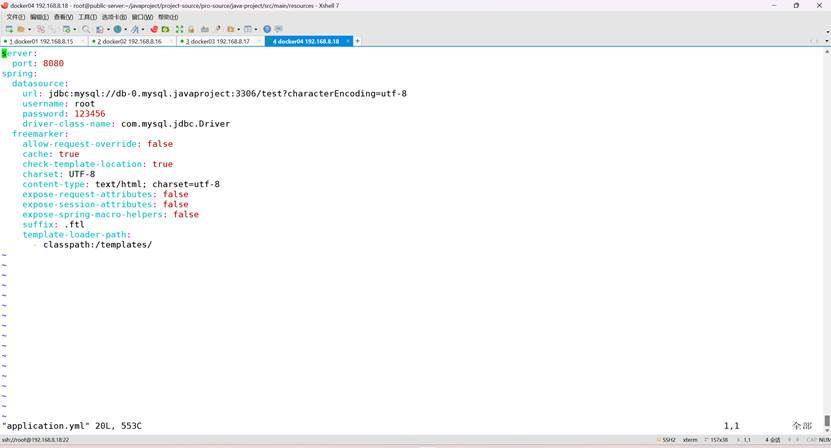Click the CAP lock status indicator
The height and width of the screenshot is (448, 831).
pos(812,440)
